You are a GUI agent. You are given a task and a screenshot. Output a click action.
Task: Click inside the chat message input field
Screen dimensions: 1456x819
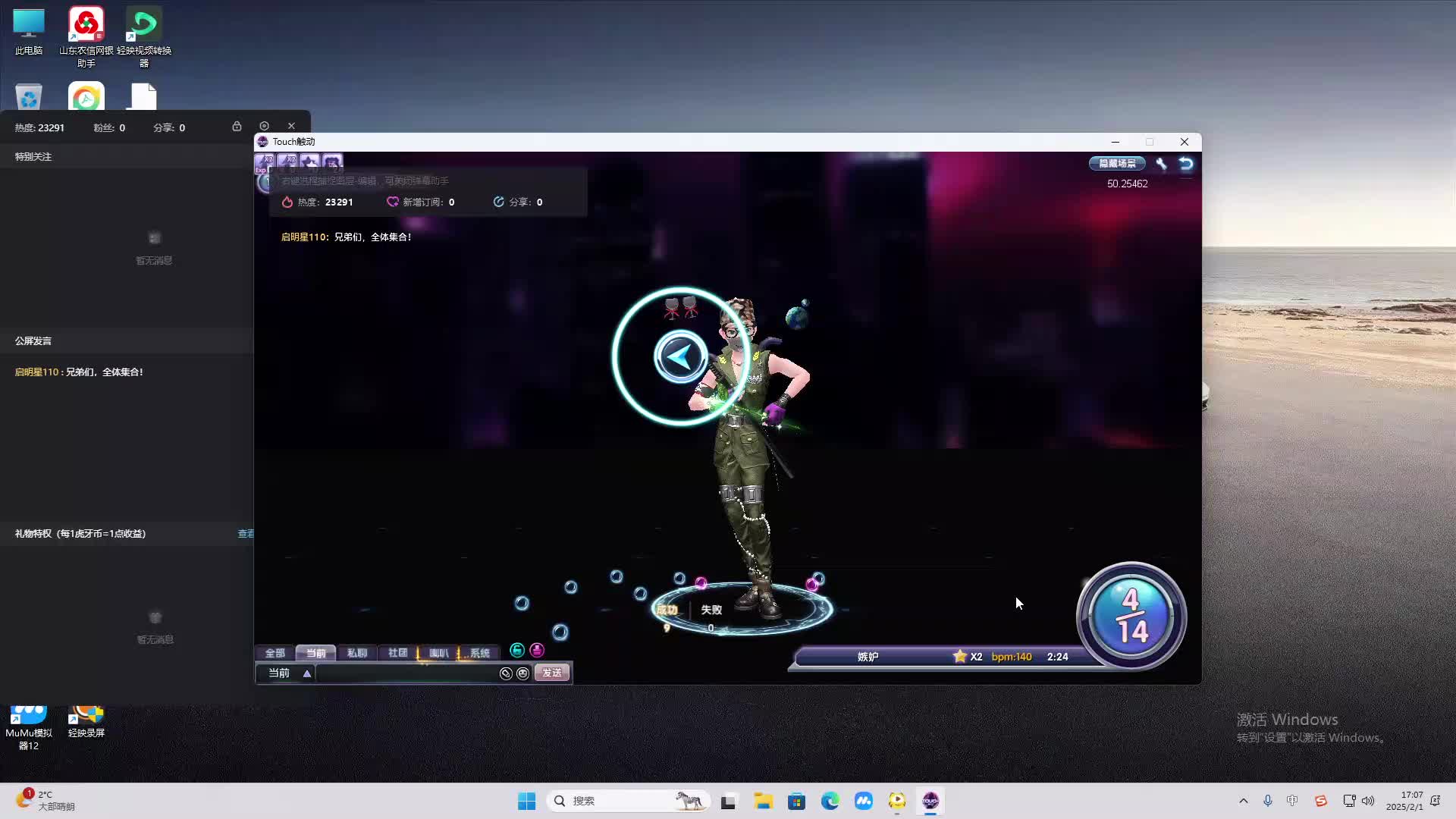[x=409, y=673]
